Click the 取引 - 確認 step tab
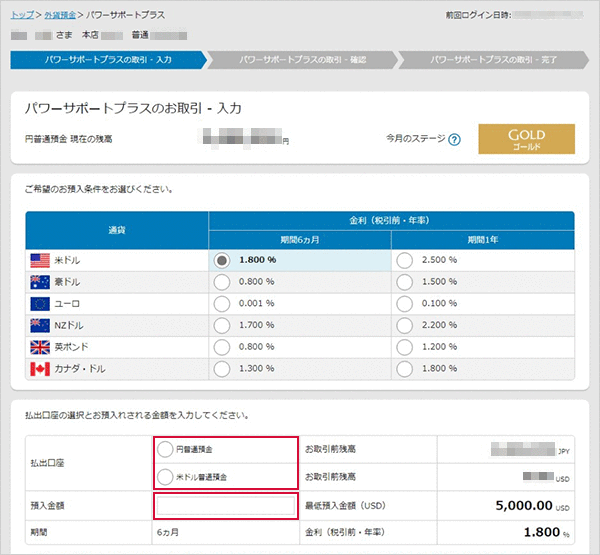 point(302,60)
